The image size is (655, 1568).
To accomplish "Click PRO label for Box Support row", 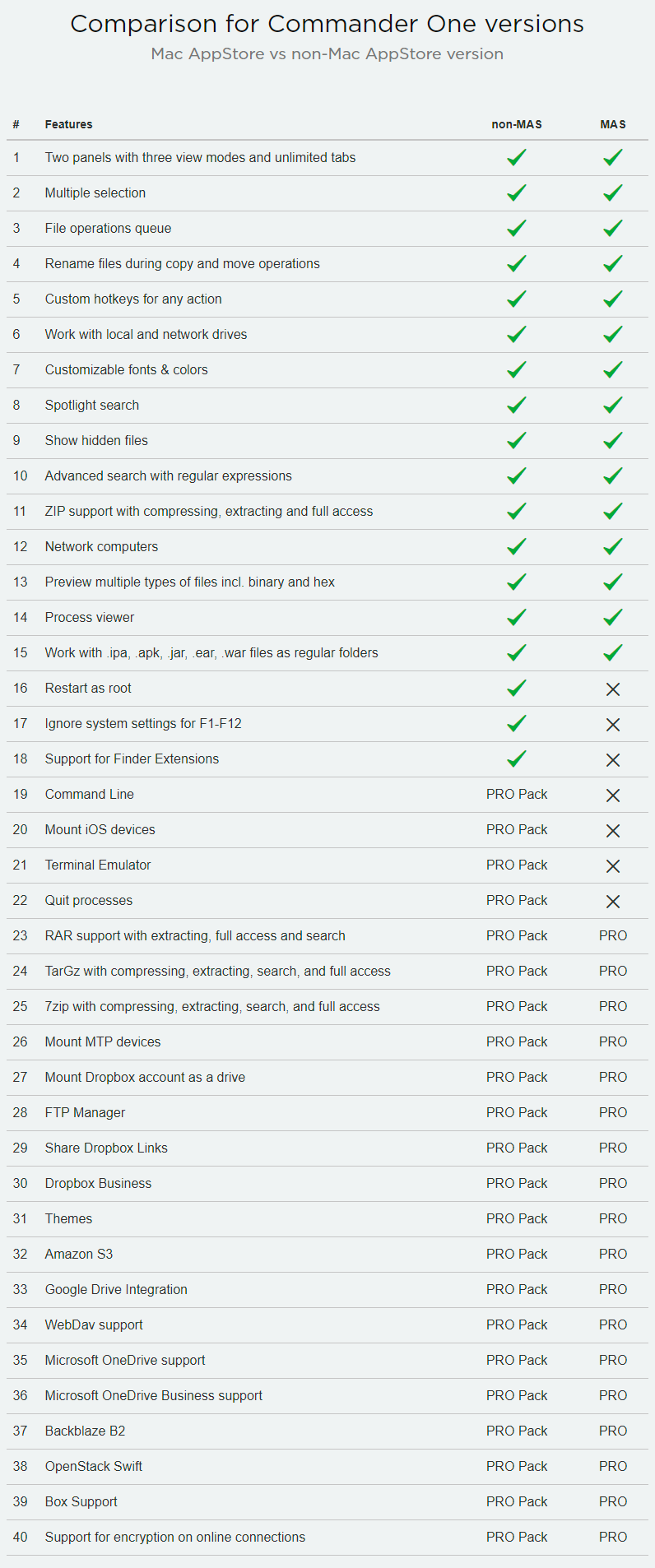I will 612,1501.
